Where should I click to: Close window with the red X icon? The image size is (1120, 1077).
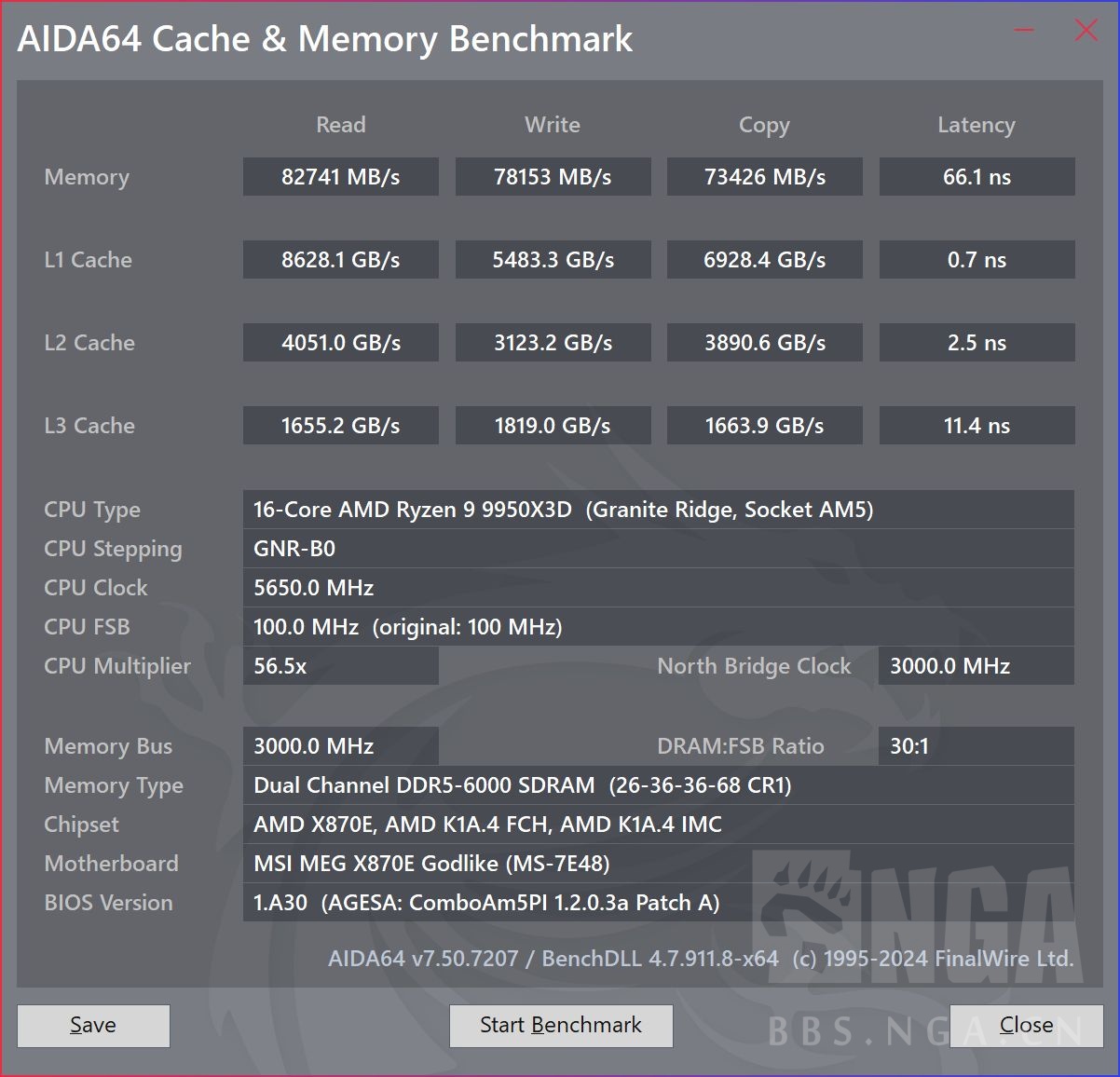[1086, 31]
